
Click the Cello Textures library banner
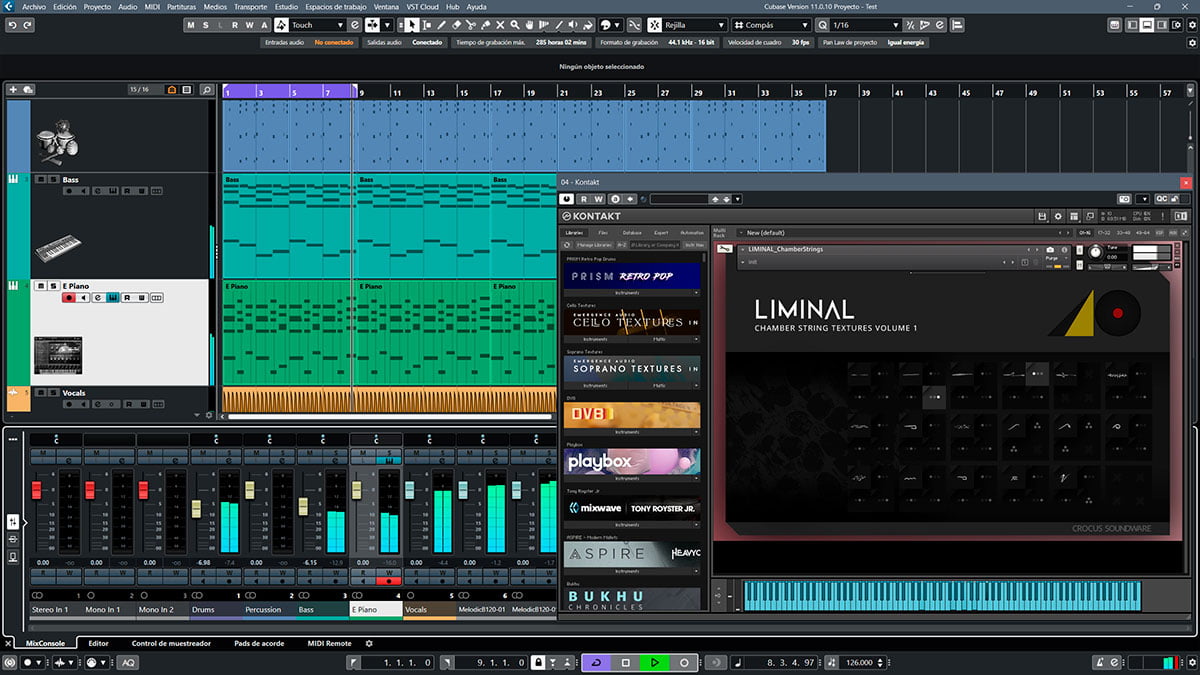coord(631,322)
